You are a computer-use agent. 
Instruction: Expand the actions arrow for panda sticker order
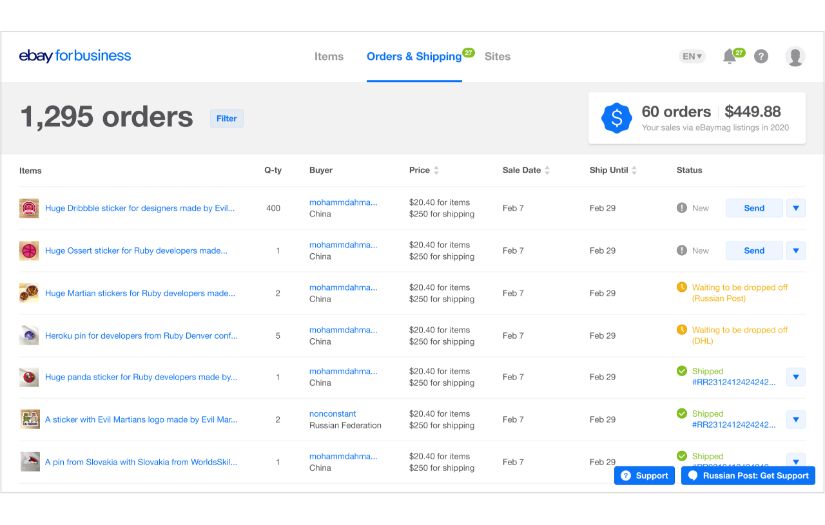click(x=796, y=377)
